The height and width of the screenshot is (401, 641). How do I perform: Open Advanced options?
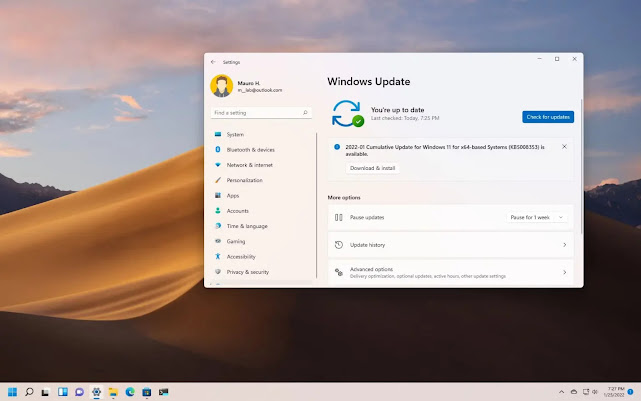(x=450, y=272)
